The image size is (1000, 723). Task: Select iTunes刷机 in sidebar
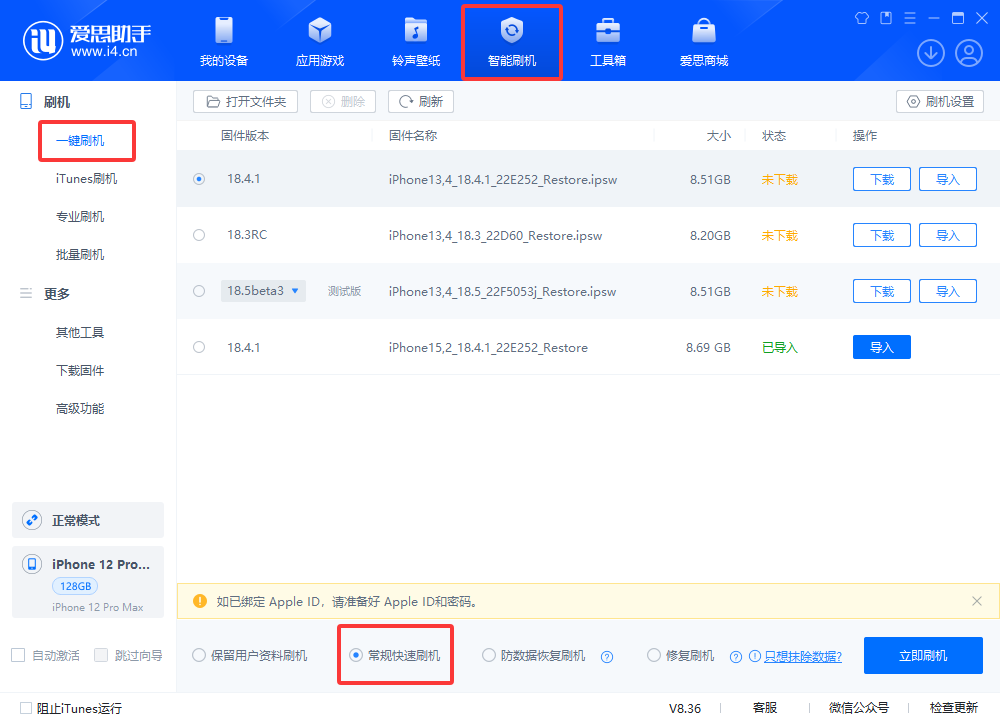(x=86, y=179)
